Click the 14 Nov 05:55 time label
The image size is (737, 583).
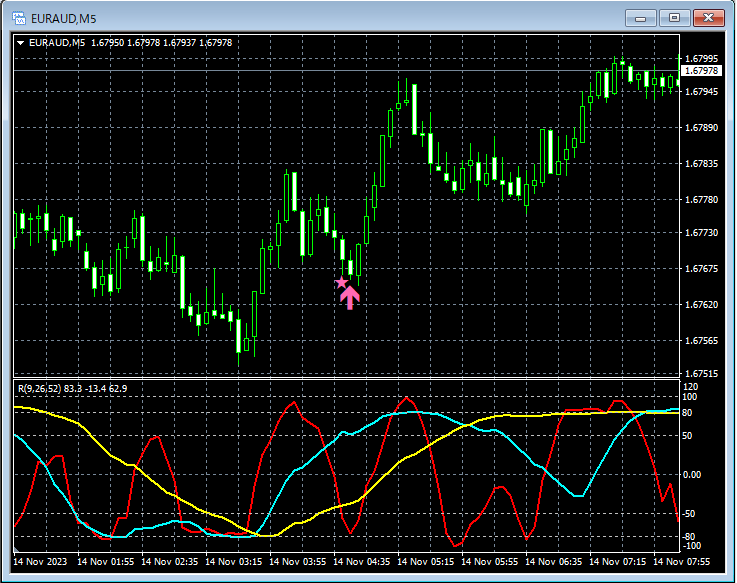490,561
